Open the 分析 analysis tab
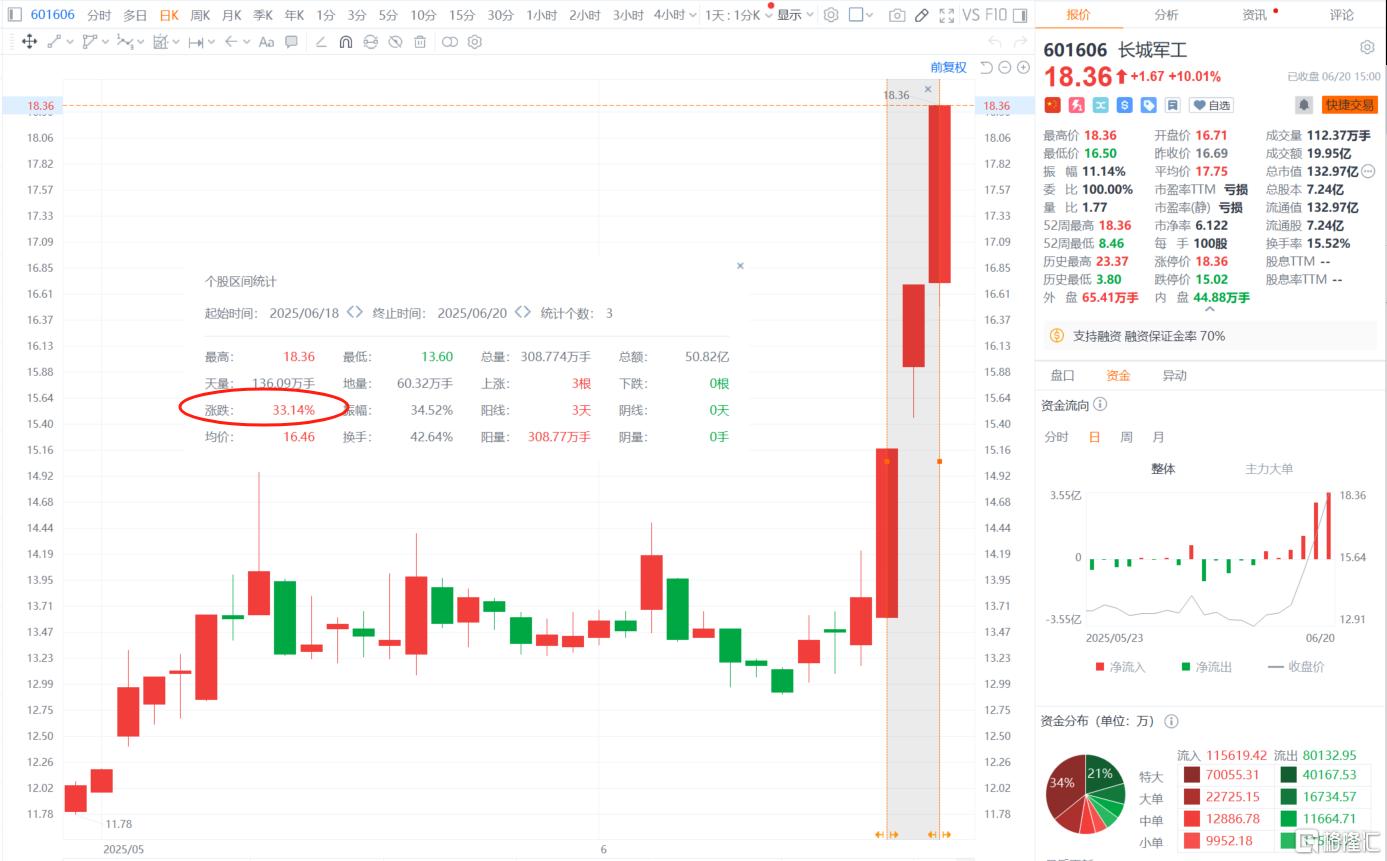The image size is (1387, 861). pos(1166,15)
